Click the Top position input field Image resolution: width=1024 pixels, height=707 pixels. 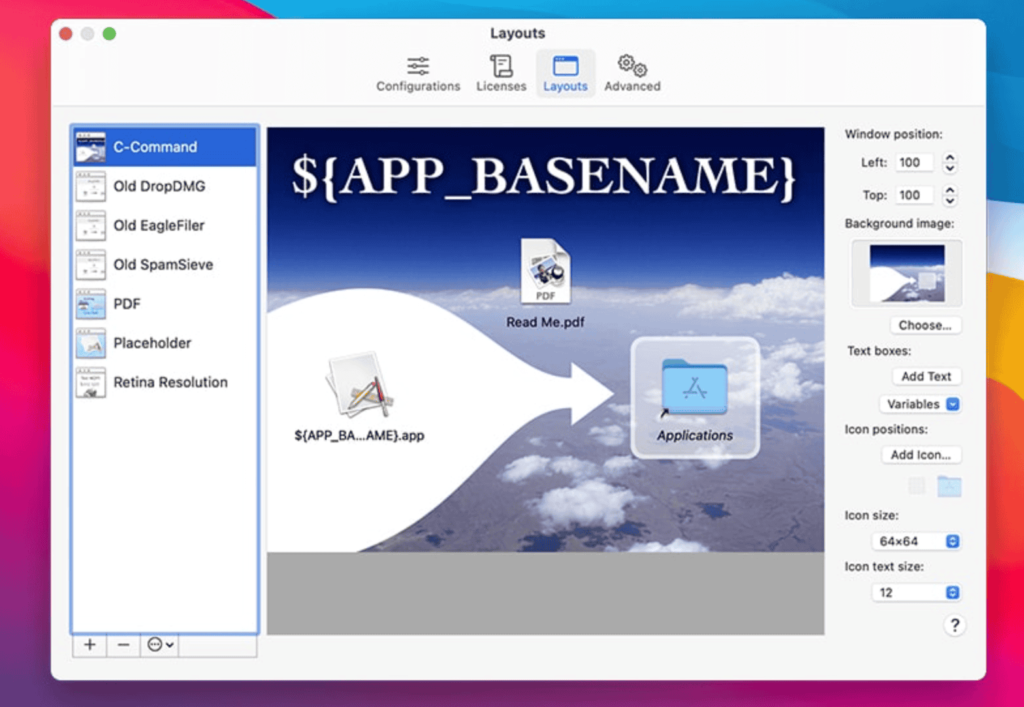tap(915, 194)
